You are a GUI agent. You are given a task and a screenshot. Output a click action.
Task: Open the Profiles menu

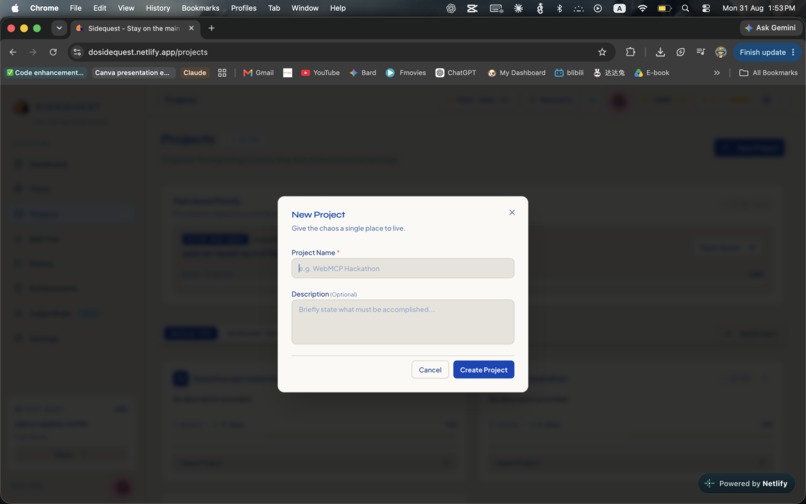point(244,8)
